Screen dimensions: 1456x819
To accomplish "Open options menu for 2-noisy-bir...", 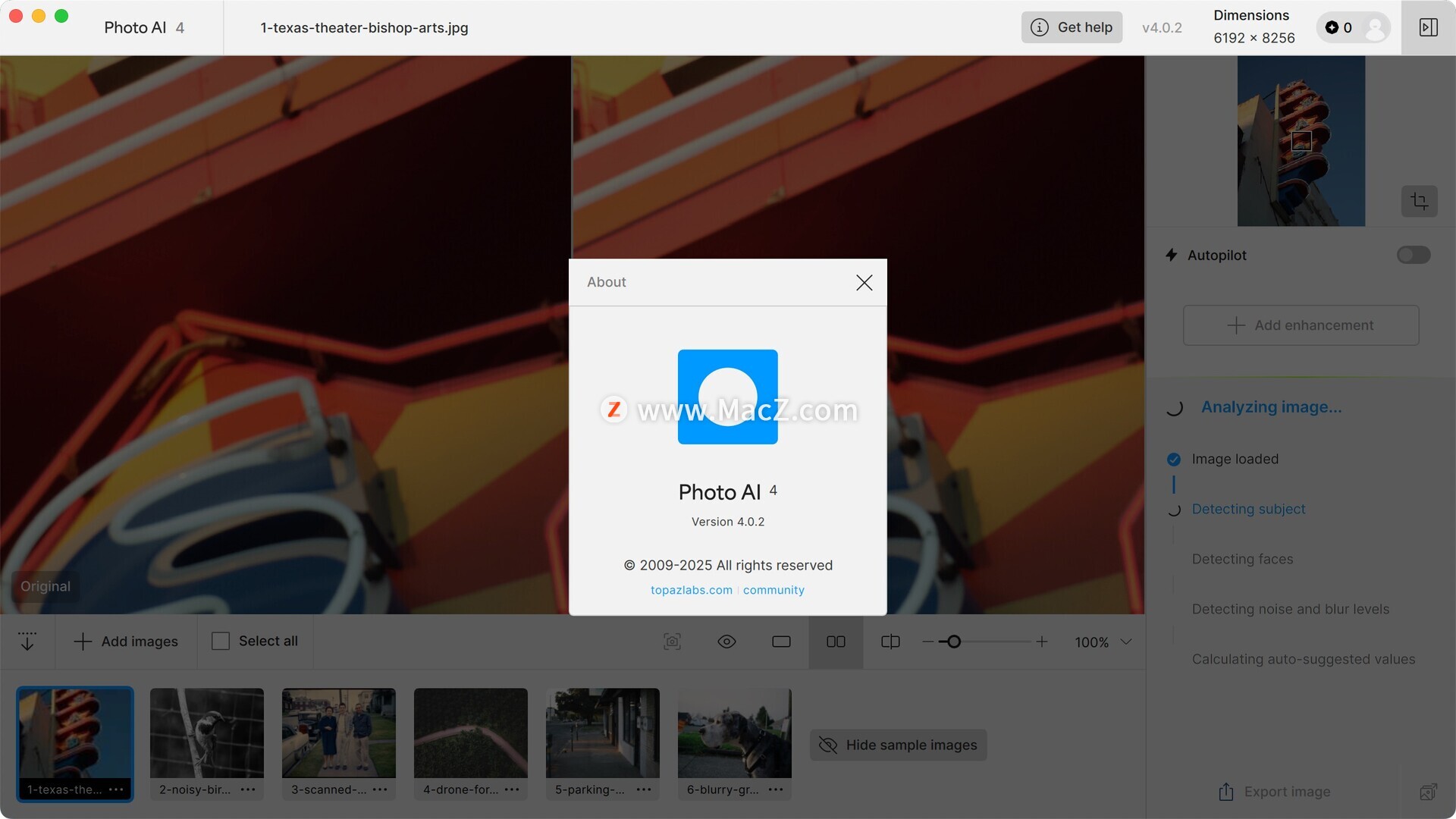I will pyautogui.click(x=248, y=789).
